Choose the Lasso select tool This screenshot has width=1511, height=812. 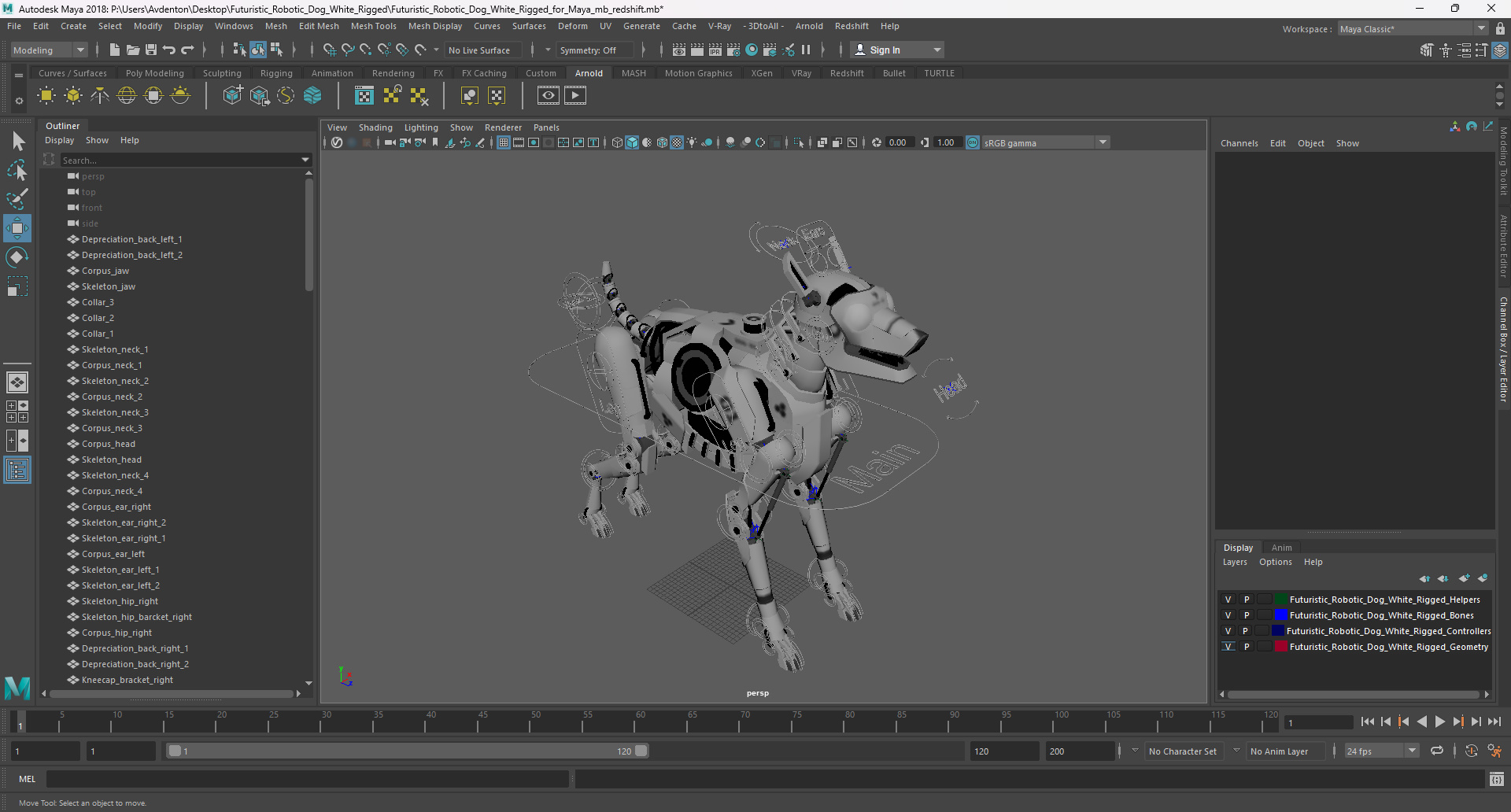coord(17,170)
